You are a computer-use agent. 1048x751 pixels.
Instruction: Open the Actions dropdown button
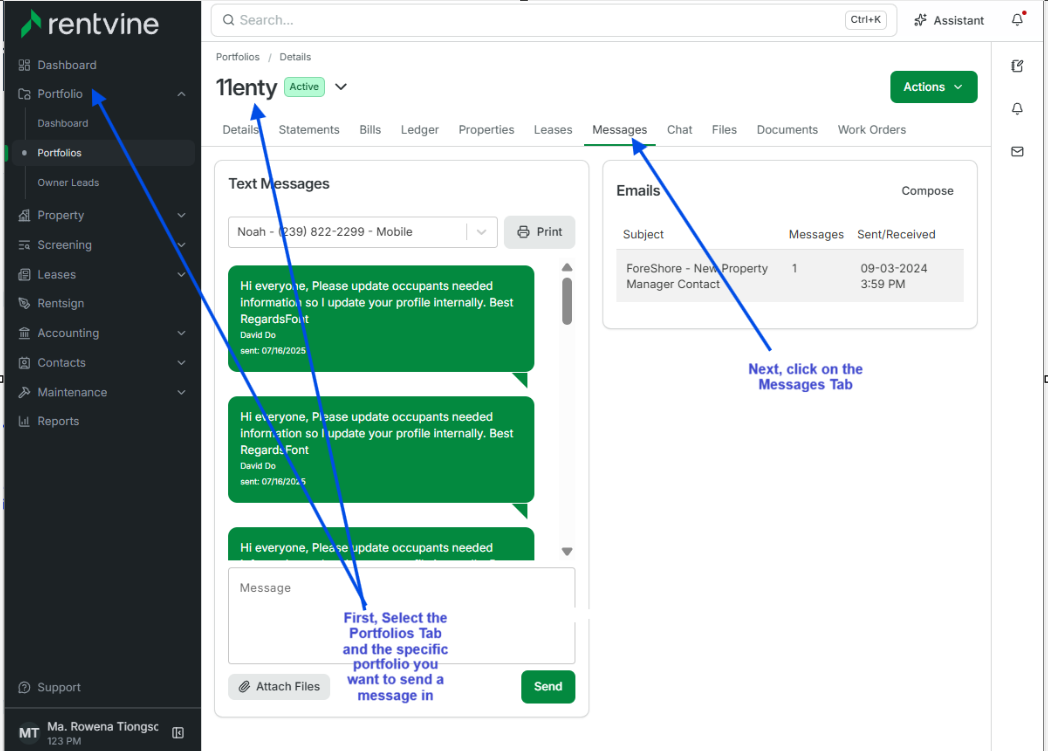pos(933,87)
